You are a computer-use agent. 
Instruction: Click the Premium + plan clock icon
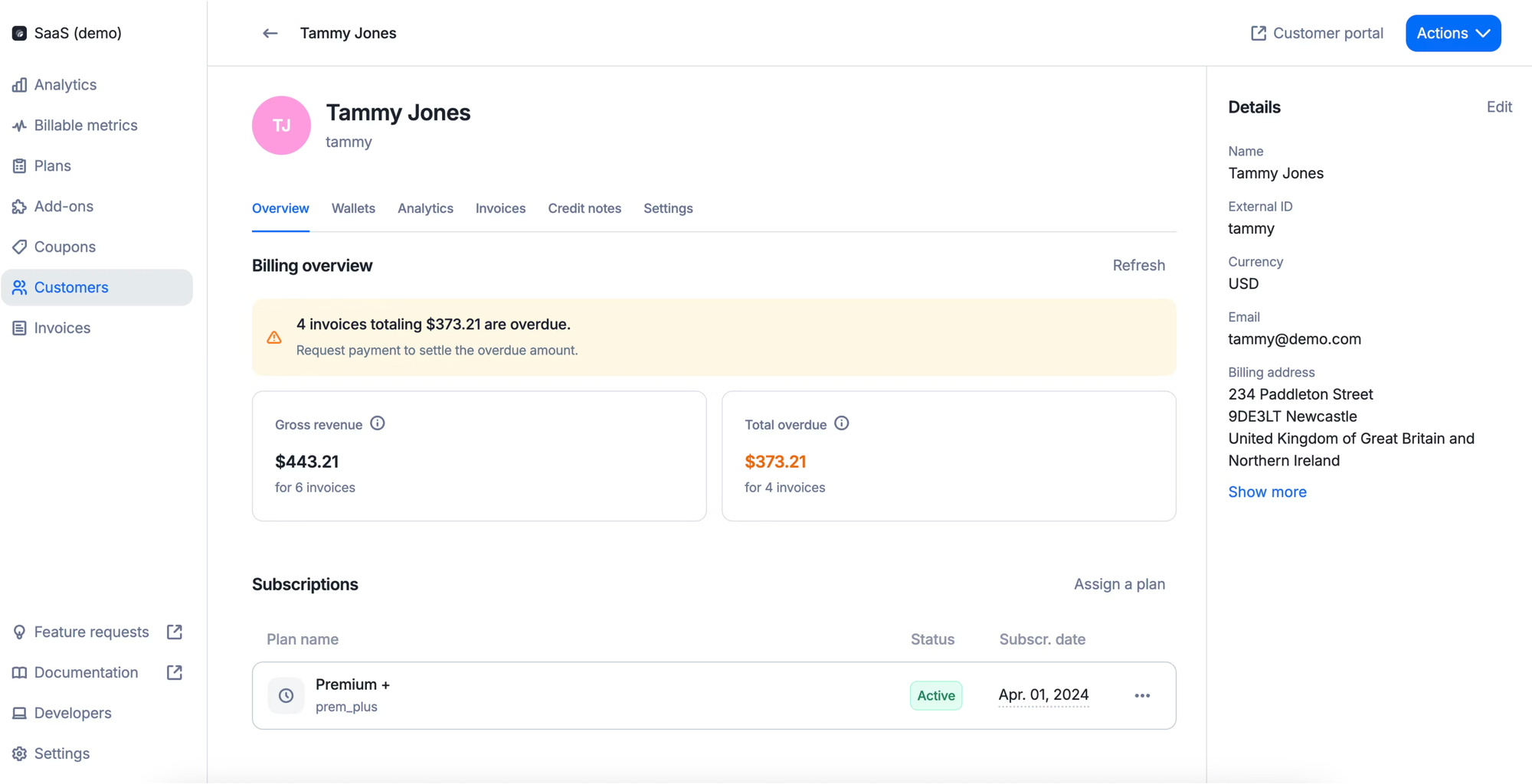[286, 695]
